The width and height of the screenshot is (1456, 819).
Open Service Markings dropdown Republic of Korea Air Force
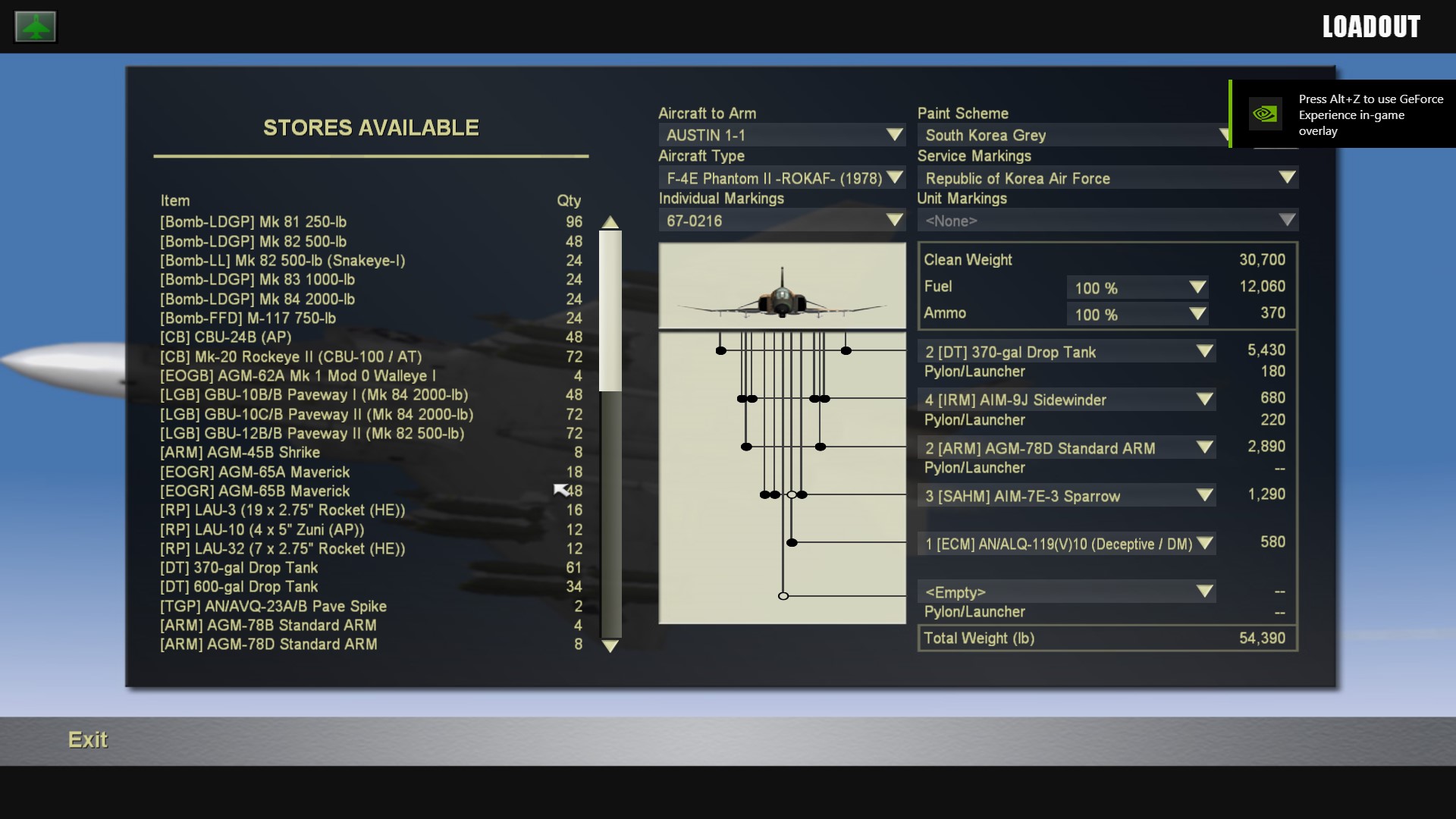tap(1108, 178)
